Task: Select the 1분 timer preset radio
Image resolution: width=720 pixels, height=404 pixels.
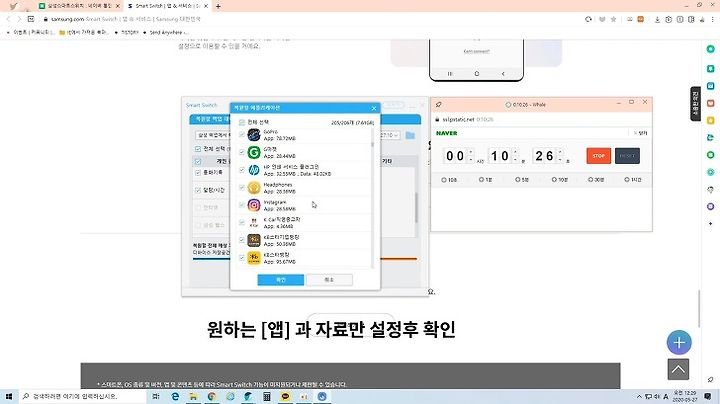Action: [x=481, y=180]
